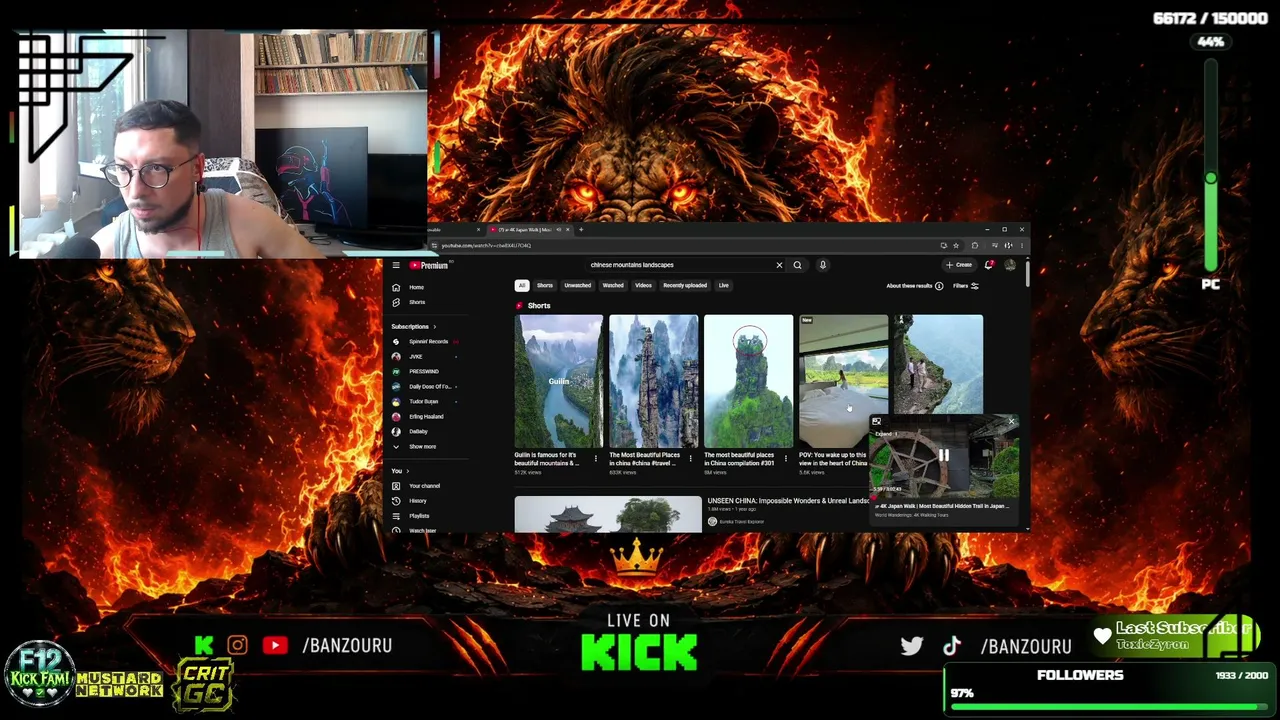Open the account avatar menu
The width and height of the screenshot is (1280, 720).
tap(1010, 265)
